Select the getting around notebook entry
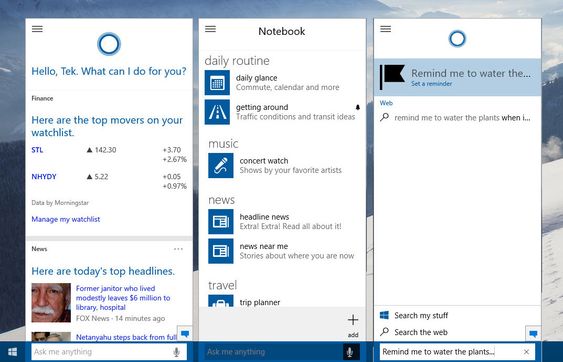 tap(282, 112)
